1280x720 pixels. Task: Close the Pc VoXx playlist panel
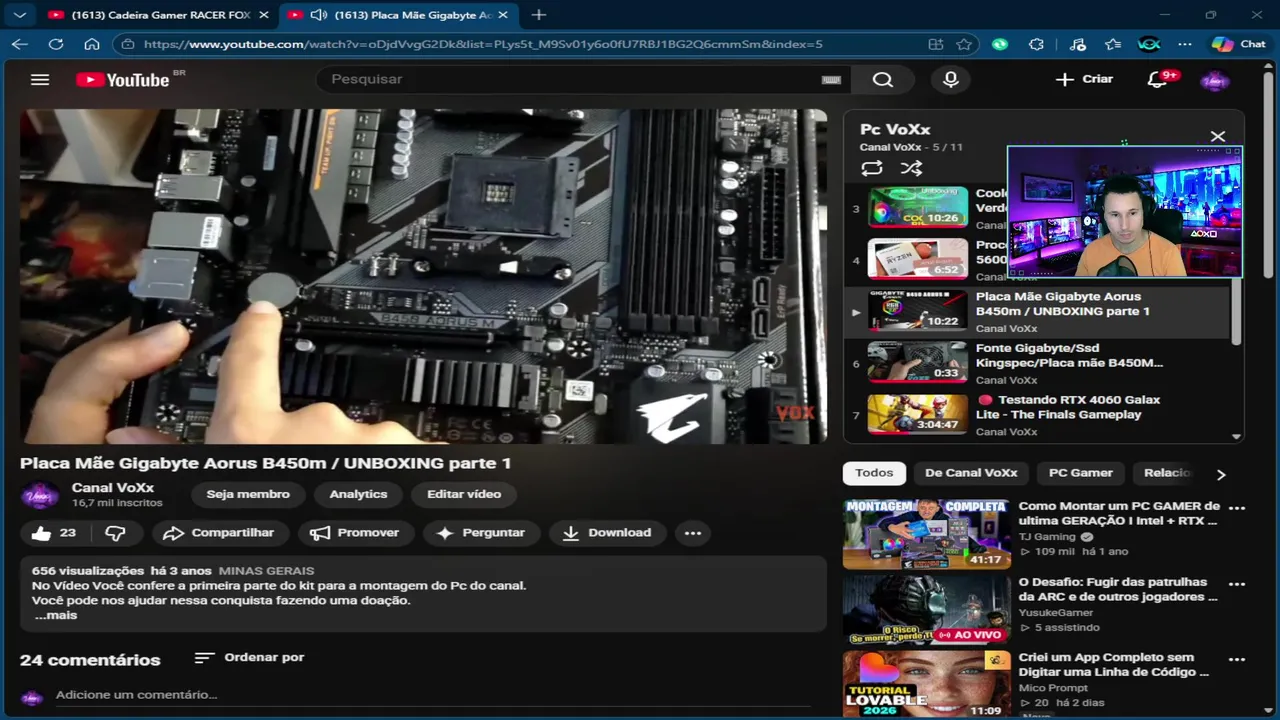click(1217, 136)
